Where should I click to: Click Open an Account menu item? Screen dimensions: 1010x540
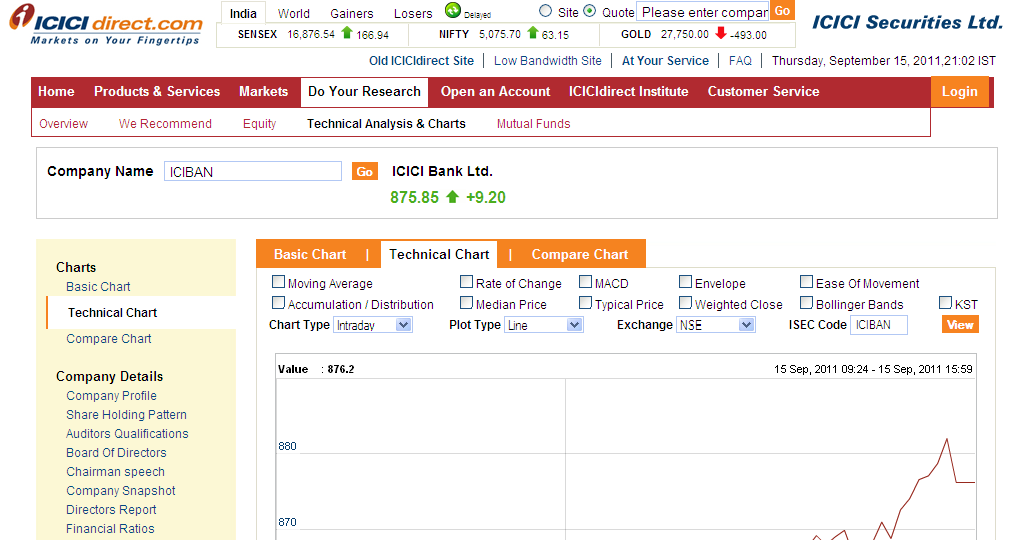[x=495, y=92]
